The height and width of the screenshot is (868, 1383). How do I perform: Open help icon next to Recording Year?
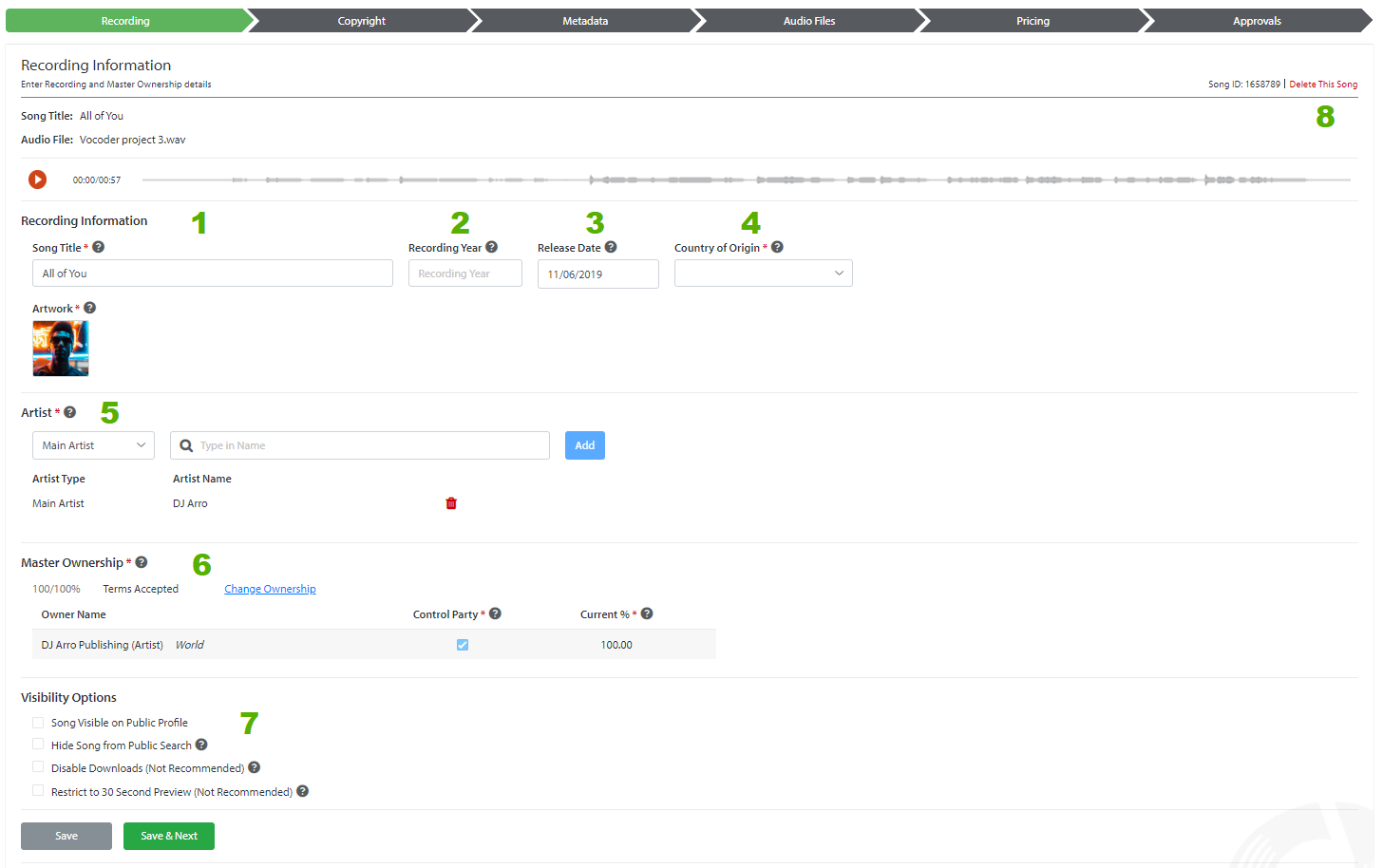coord(491,247)
